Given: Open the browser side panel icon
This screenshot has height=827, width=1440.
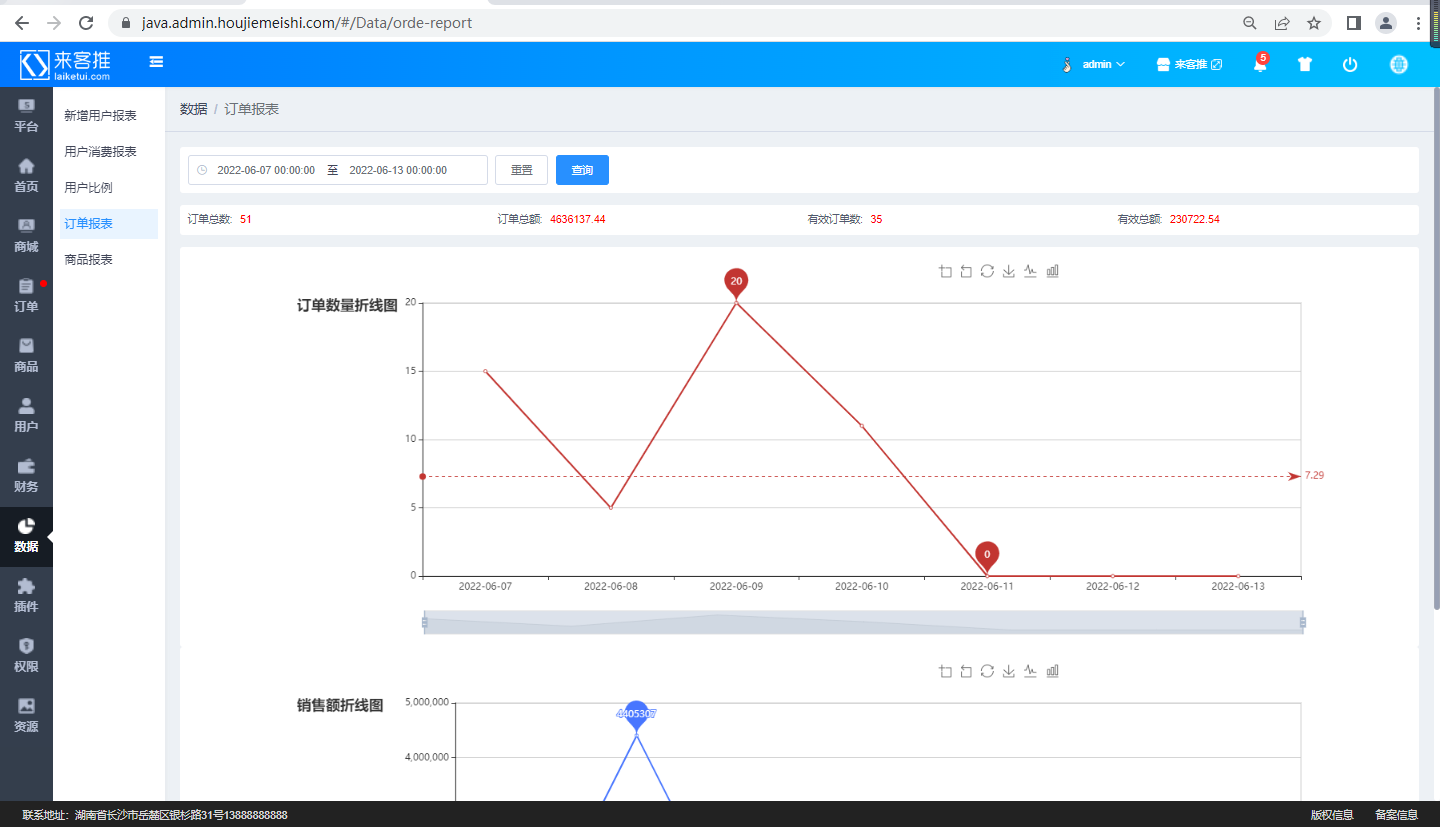Looking at the screenshot, I should [x=1354, y=22].
